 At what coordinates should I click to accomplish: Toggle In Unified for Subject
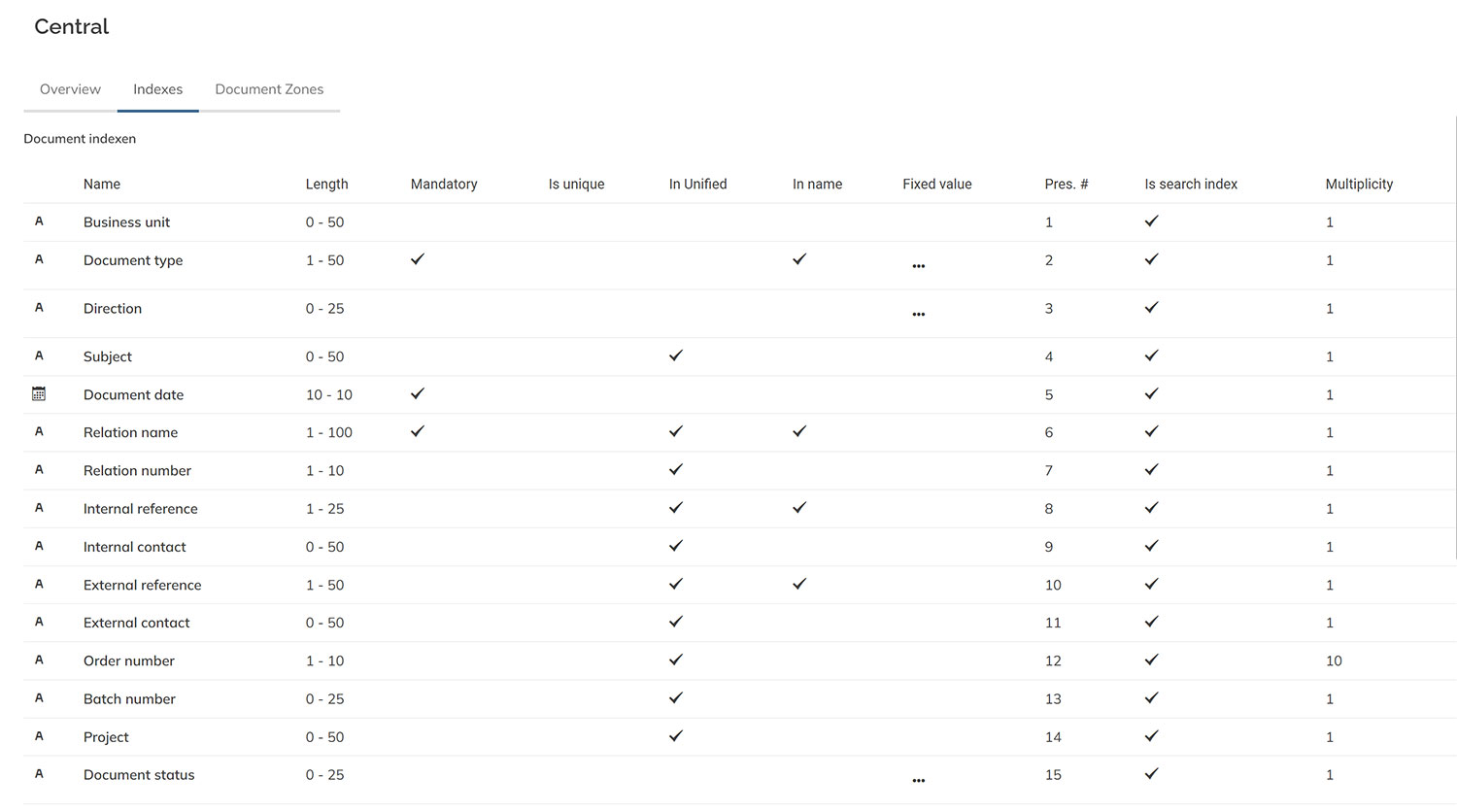coord(675,355)
